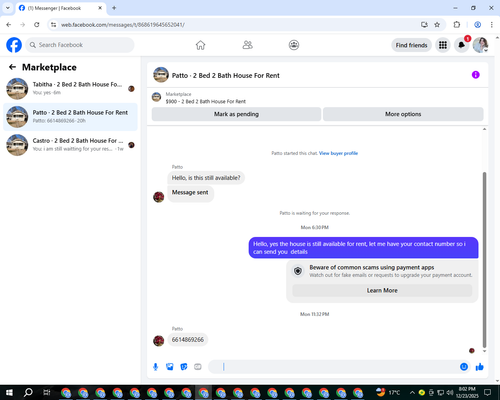Select the Patto house rental conversation
Image resolution: width=500 pixels, height=400 pixels.
[70, 117]
